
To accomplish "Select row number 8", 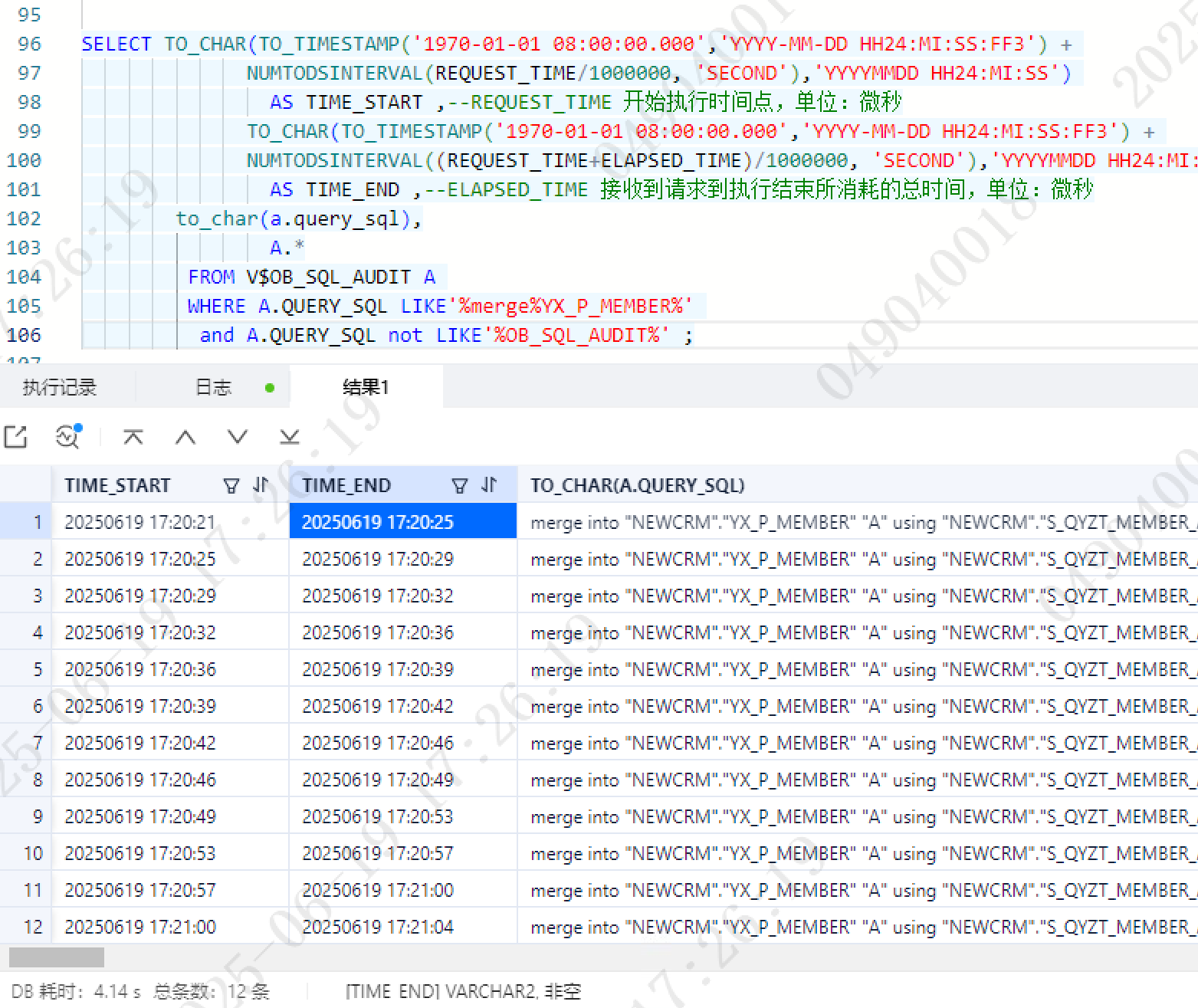I will 26,780.
